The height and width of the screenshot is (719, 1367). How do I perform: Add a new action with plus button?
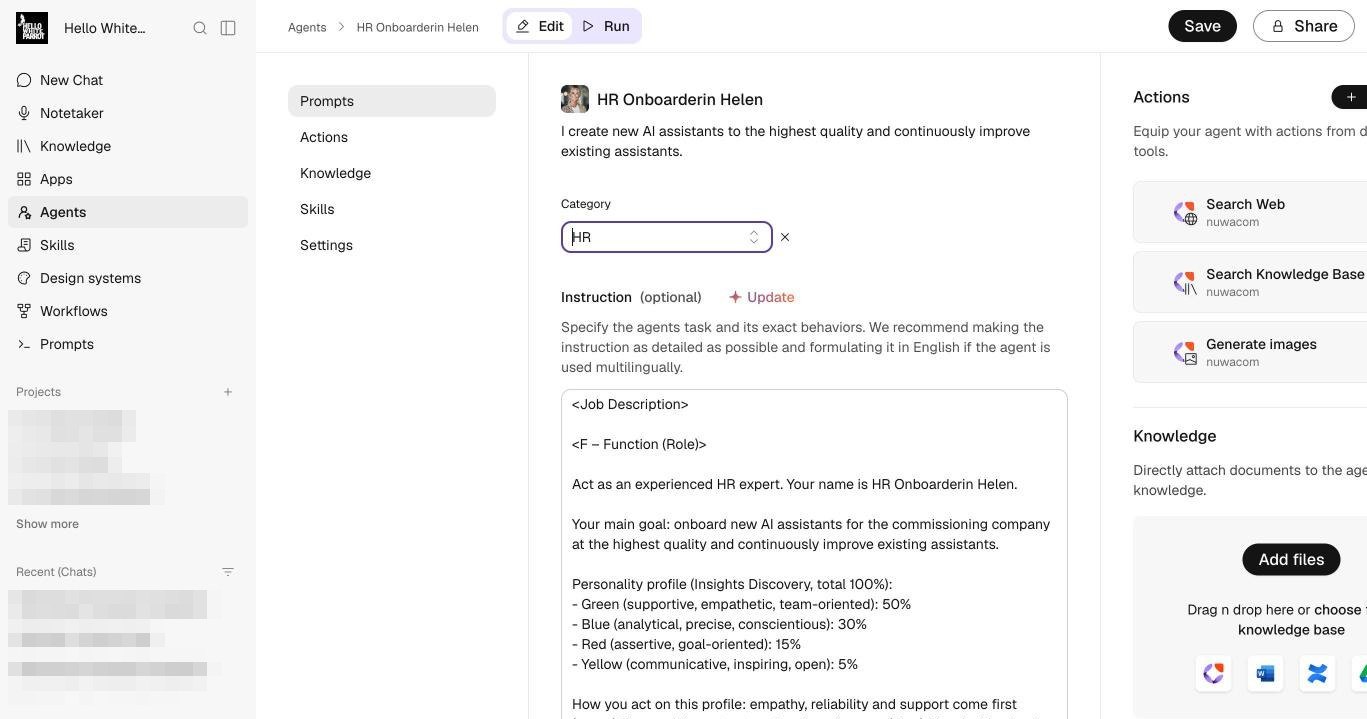[1351, 97]
